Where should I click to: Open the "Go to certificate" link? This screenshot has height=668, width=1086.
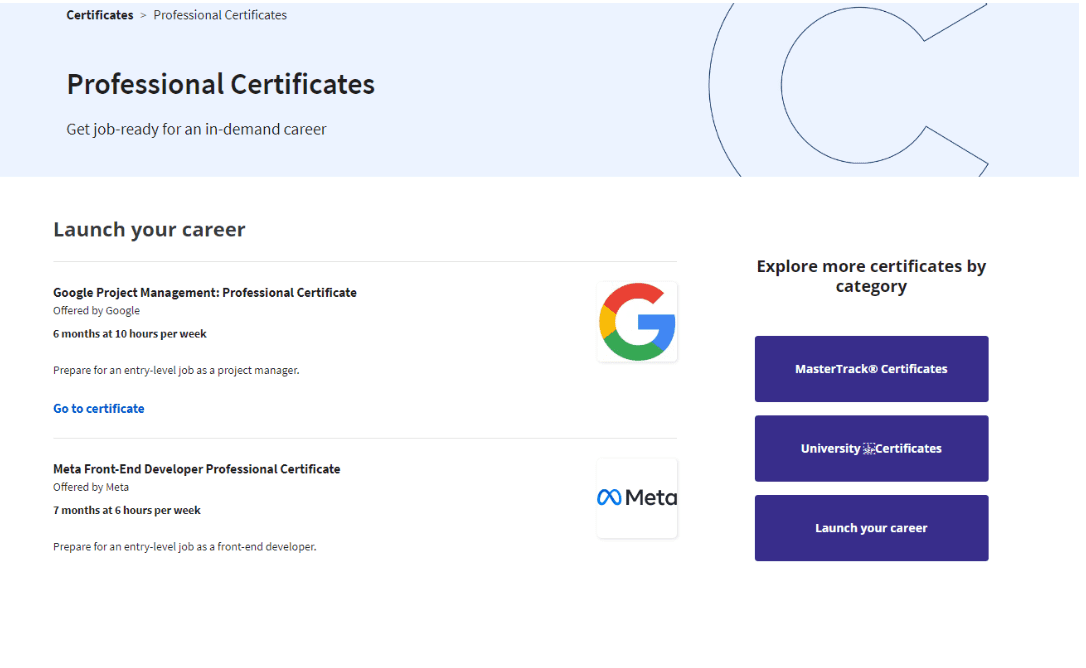(x=98, y=408)
